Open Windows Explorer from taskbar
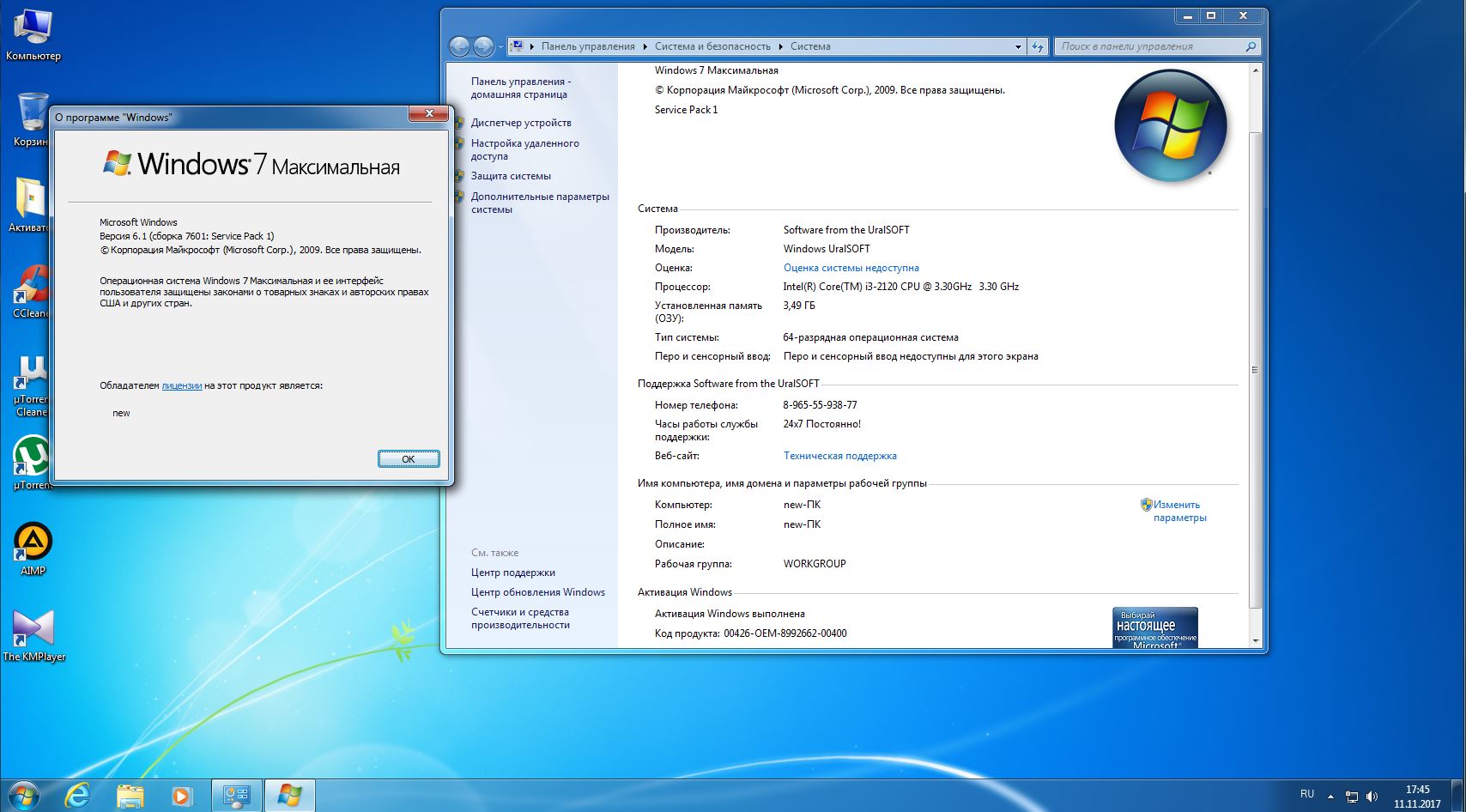 pyautogui.click(x=130, y=796)
